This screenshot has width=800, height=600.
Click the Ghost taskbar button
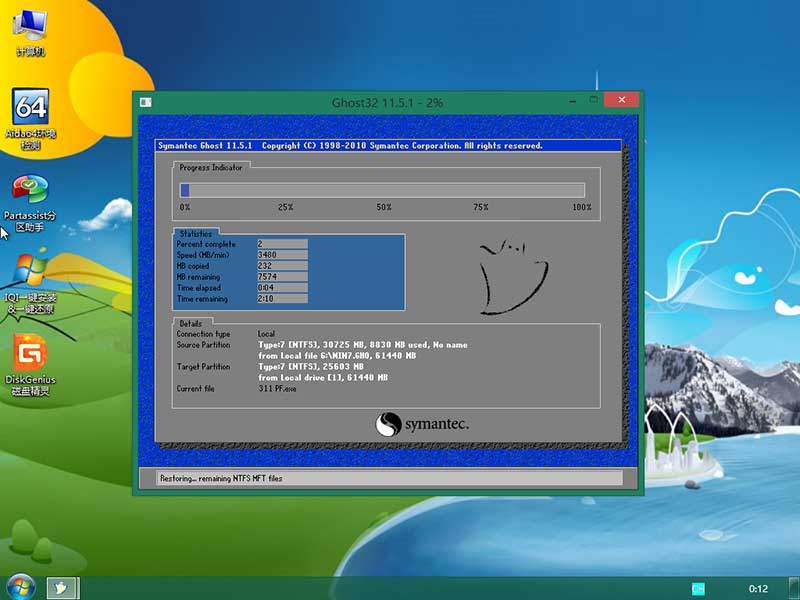tap(63, 588)
